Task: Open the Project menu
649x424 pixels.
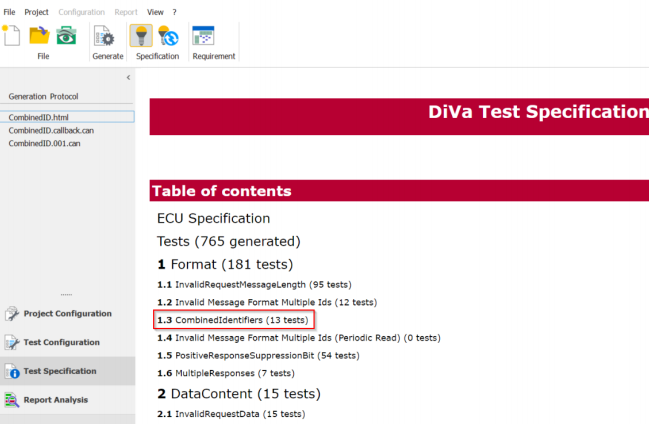Action: (36, 12)
